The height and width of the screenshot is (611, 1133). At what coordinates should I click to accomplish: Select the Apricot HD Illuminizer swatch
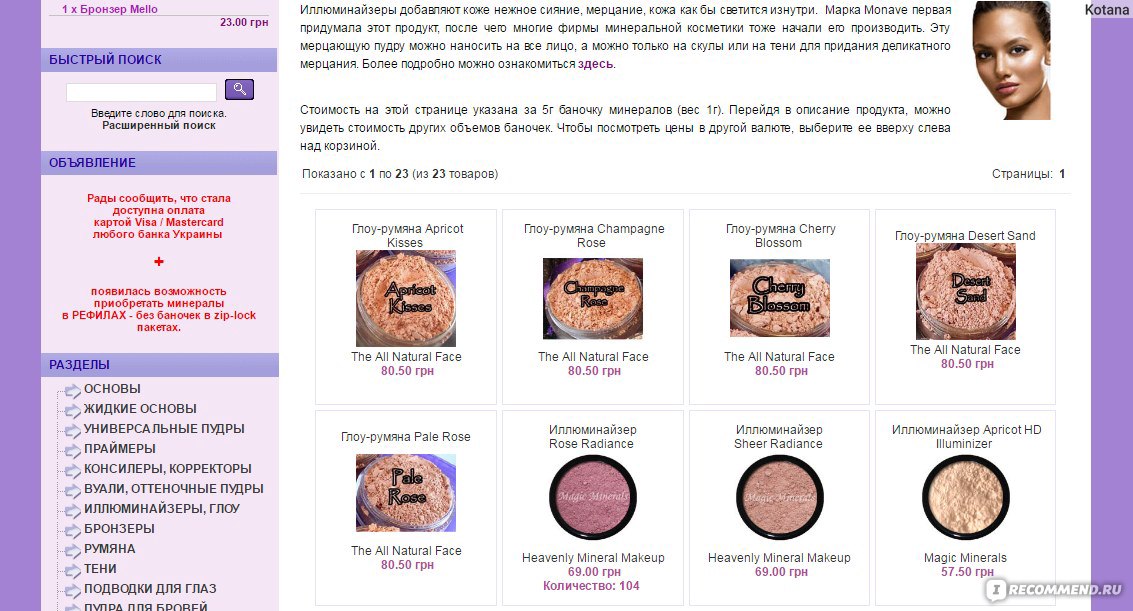[x=965, y=497]
